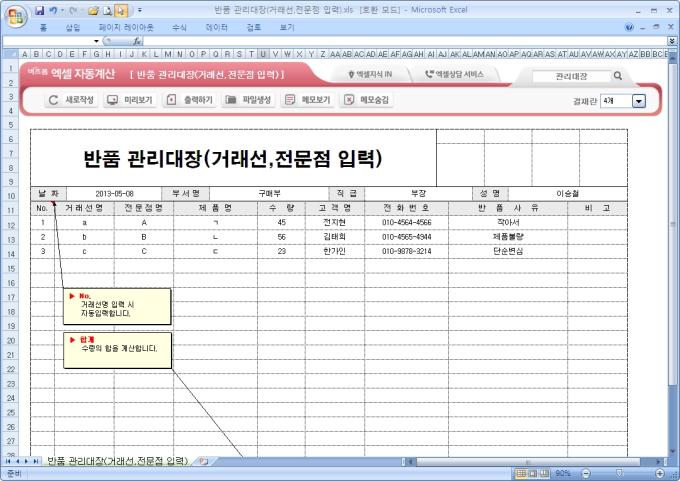Click the Open folder icon in quick access
This screenshot has width=680, height=481.
point(93,11)
